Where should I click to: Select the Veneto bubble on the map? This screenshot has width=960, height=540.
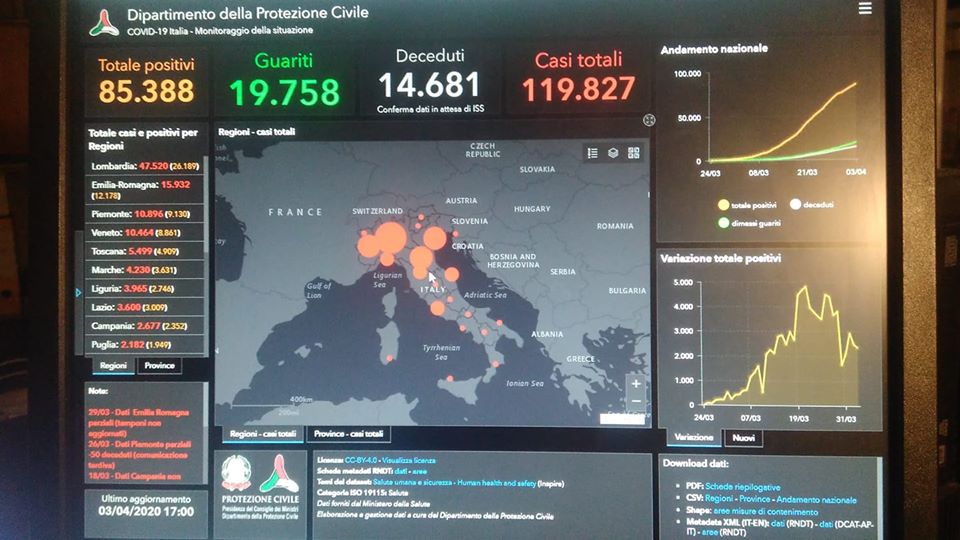point(435,238)
